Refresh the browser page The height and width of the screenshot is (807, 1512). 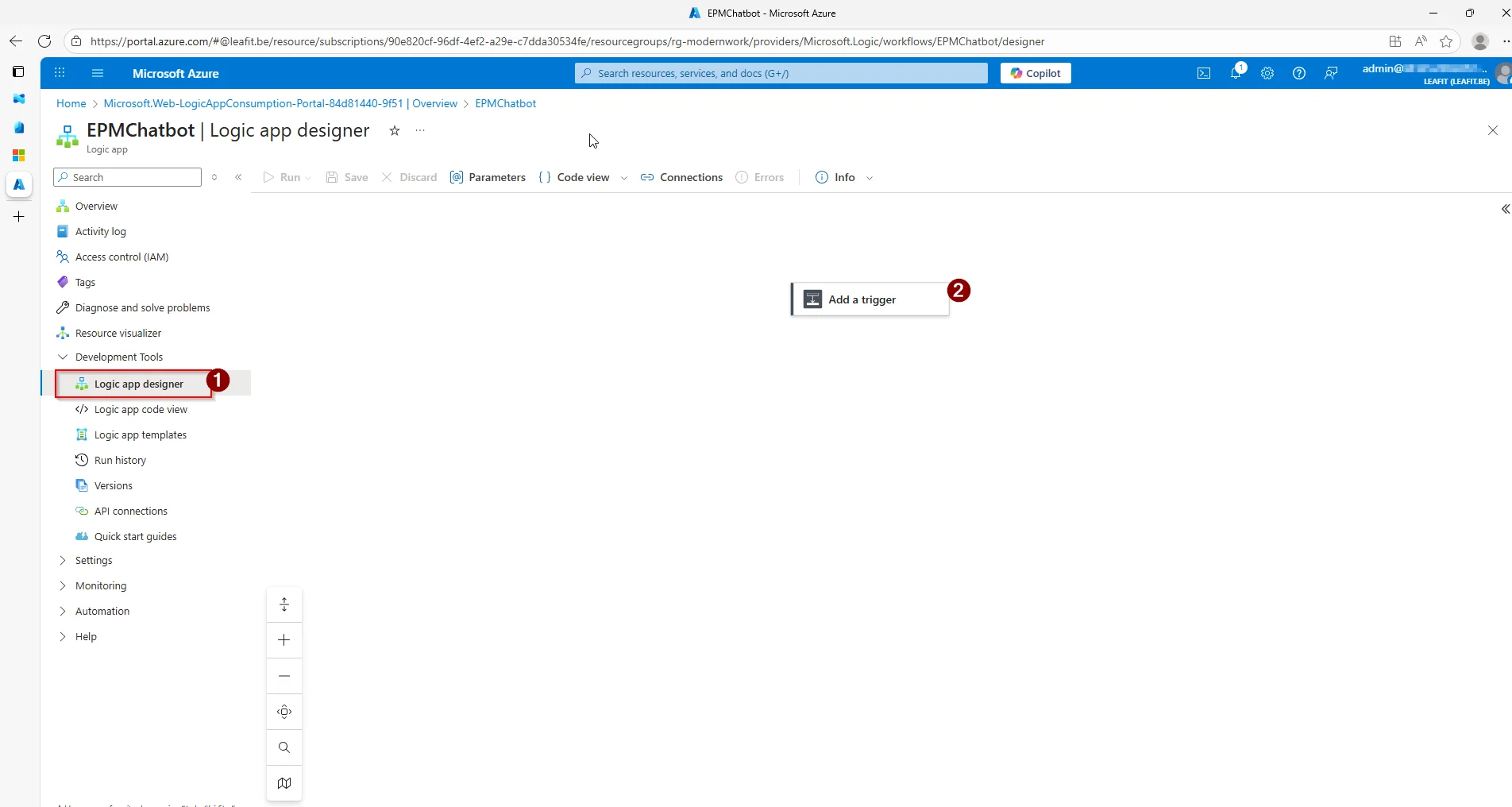tap(44, 41)
